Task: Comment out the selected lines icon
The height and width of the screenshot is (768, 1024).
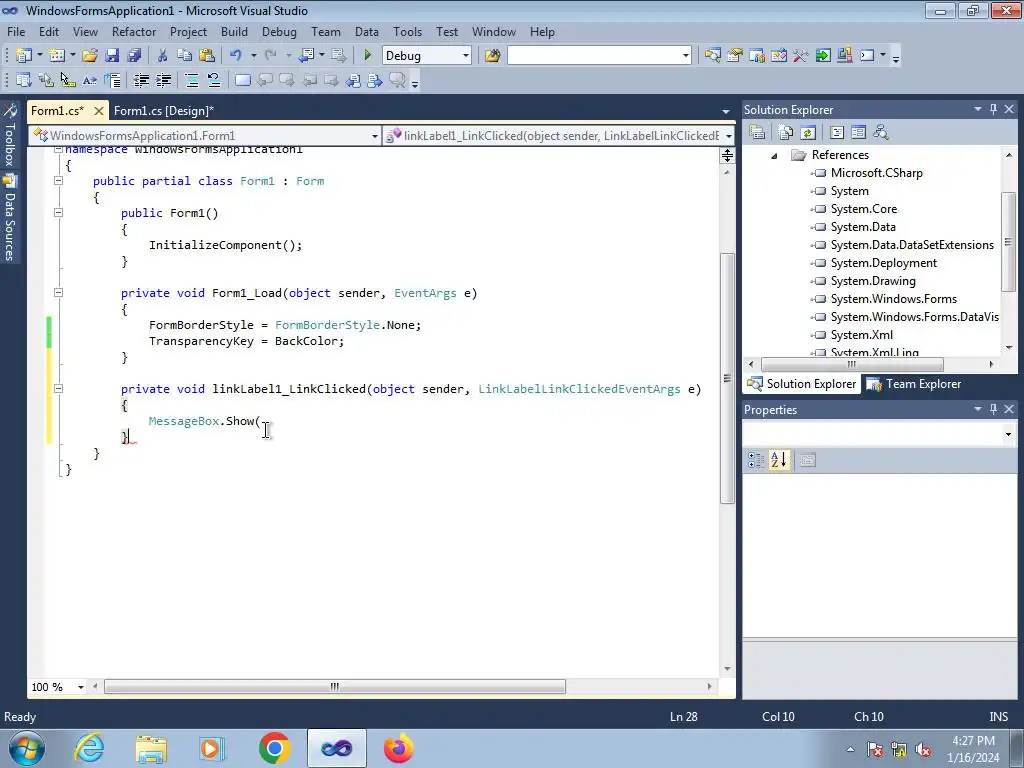Action: click(x=192, y=80)
